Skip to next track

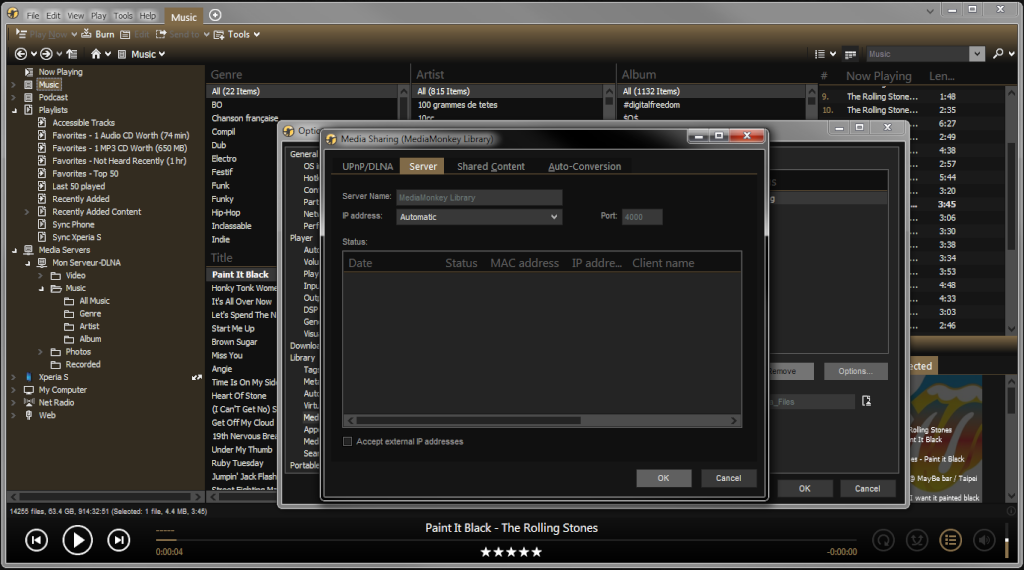click(x=118, y=540)
